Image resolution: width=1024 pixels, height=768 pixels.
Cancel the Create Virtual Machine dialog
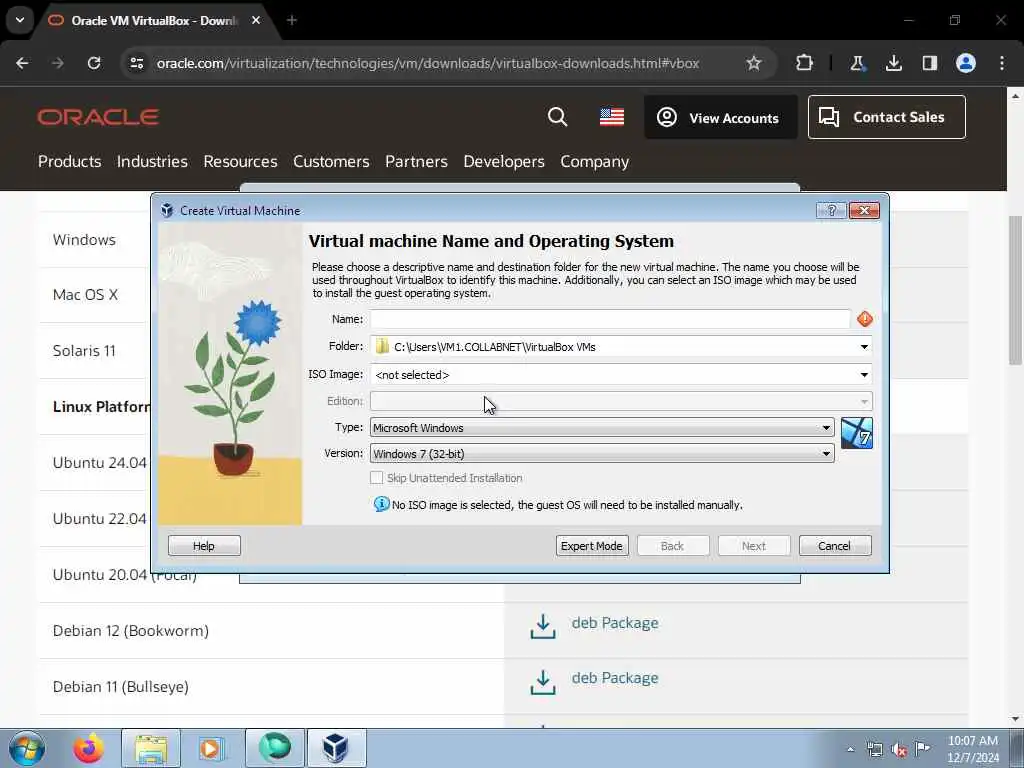coord(835,546)
